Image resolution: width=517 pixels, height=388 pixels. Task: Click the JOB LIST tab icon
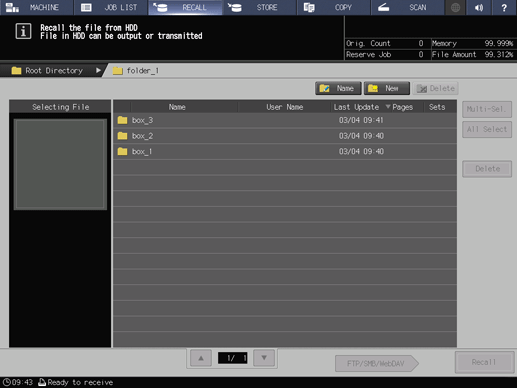86,7
